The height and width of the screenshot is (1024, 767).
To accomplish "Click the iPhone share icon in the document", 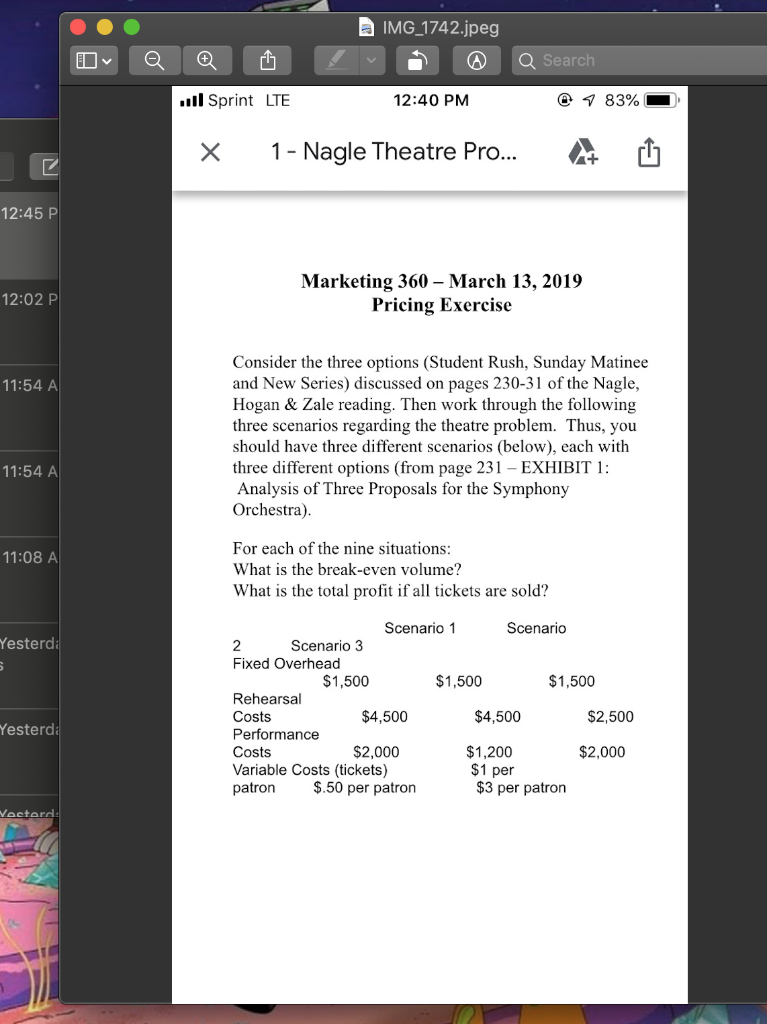I will (x=648, y=152).
